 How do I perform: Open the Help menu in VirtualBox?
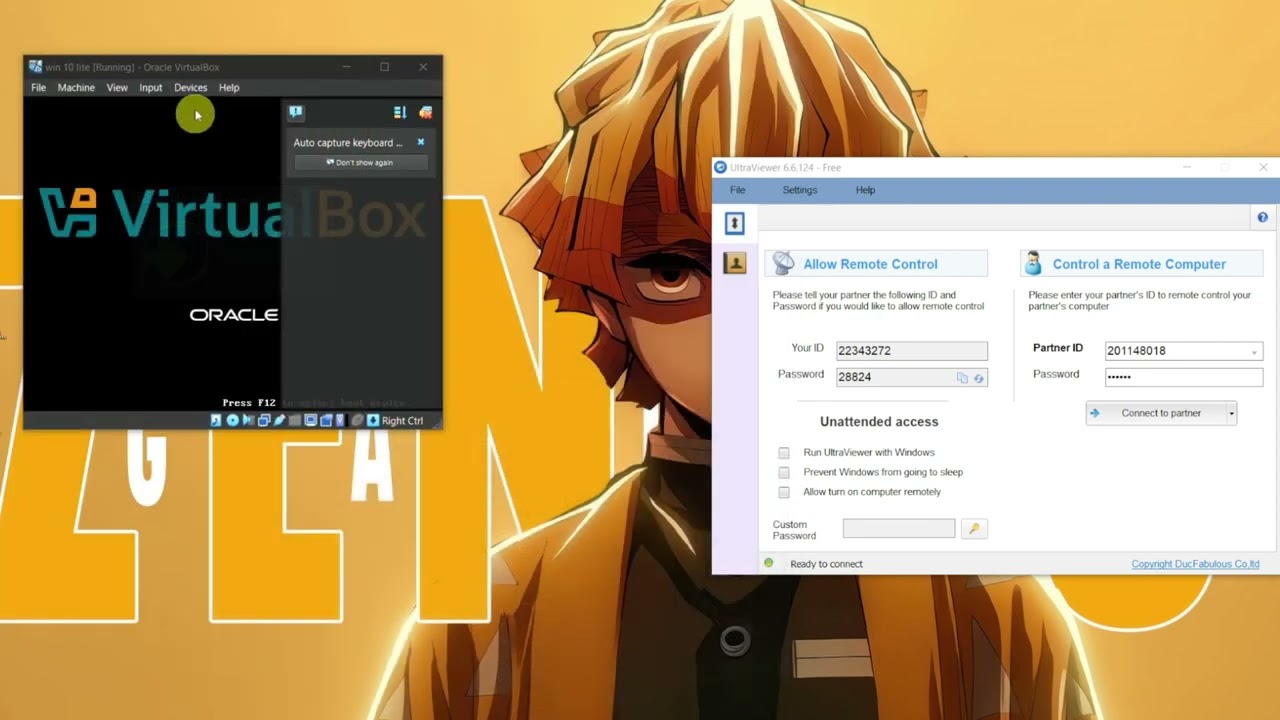pyautogui.click(x=229, y=88)
